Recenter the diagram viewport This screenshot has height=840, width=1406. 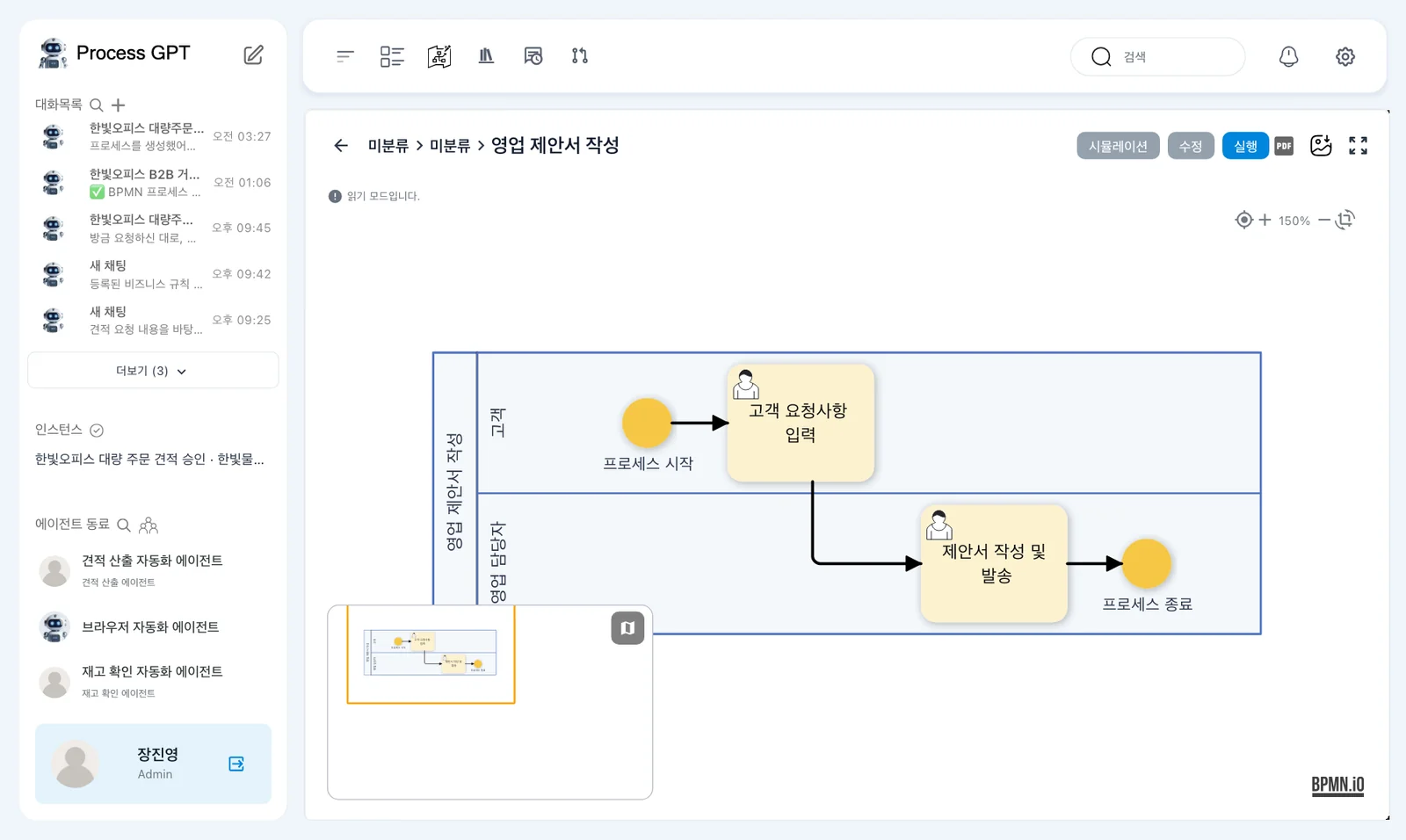tap(1243, 220)
